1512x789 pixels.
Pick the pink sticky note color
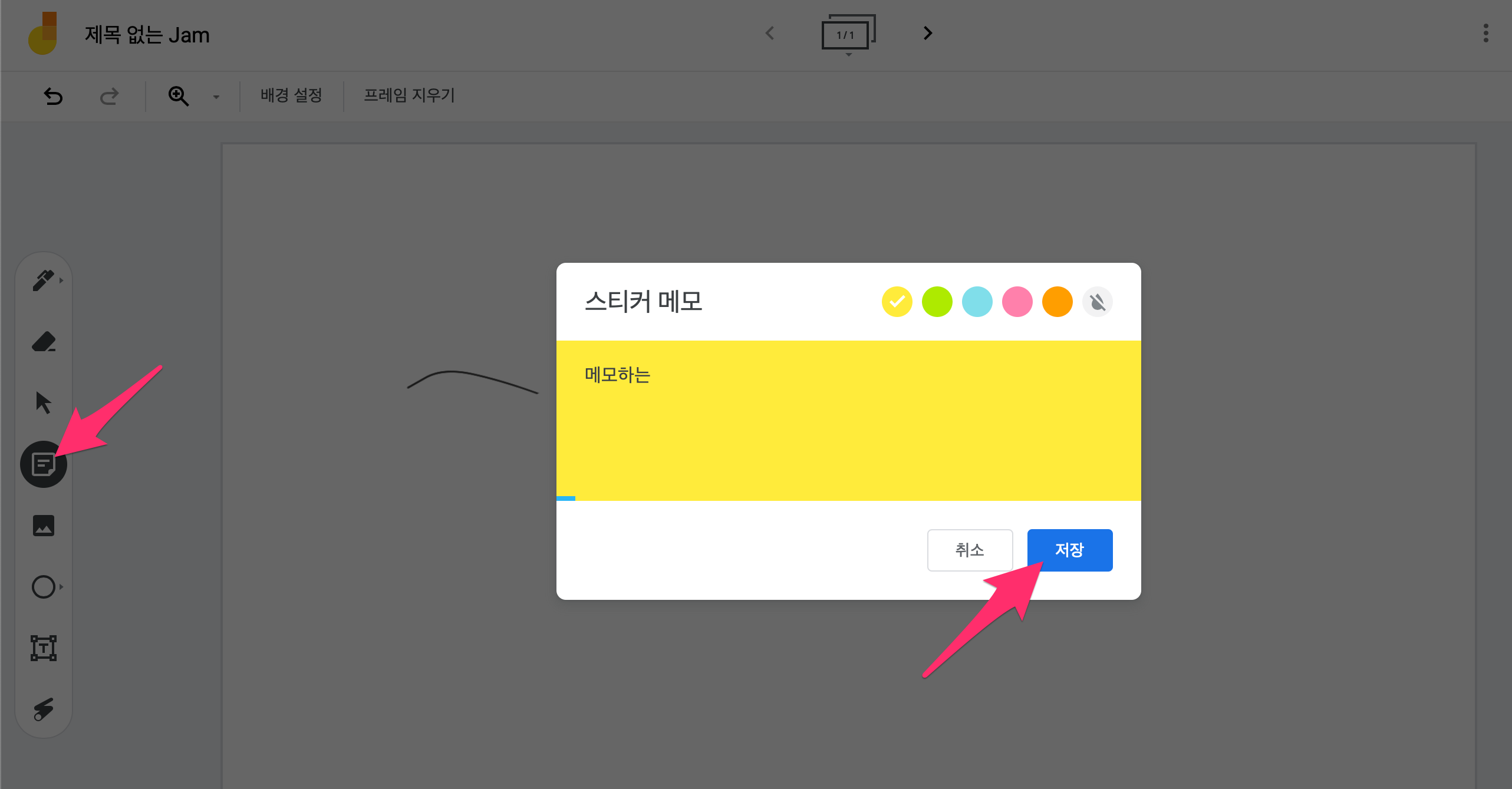pyautogui.click(x=1017, y=302)
